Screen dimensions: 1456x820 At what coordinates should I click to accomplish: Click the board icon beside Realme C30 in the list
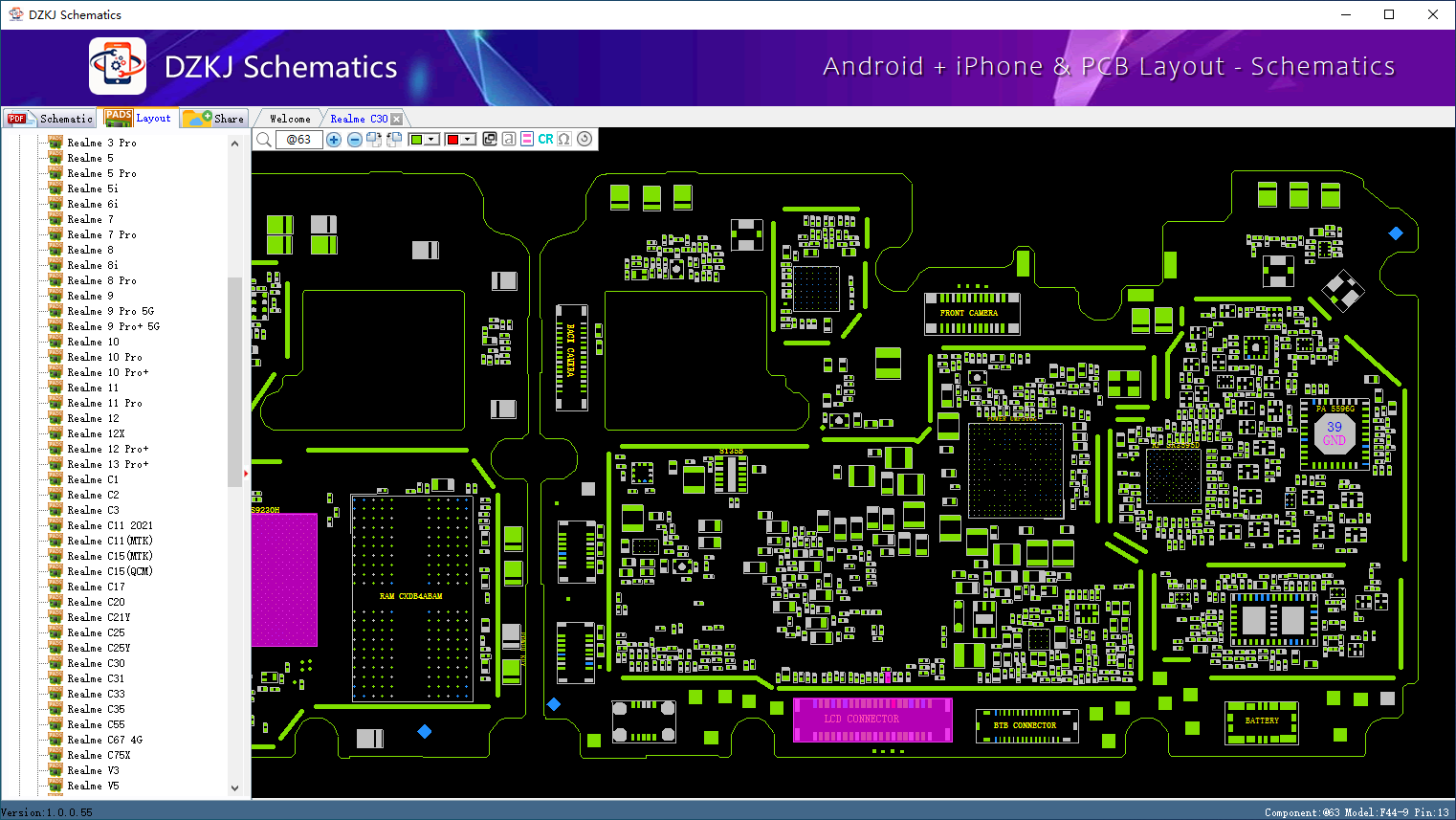coord(55,663)
